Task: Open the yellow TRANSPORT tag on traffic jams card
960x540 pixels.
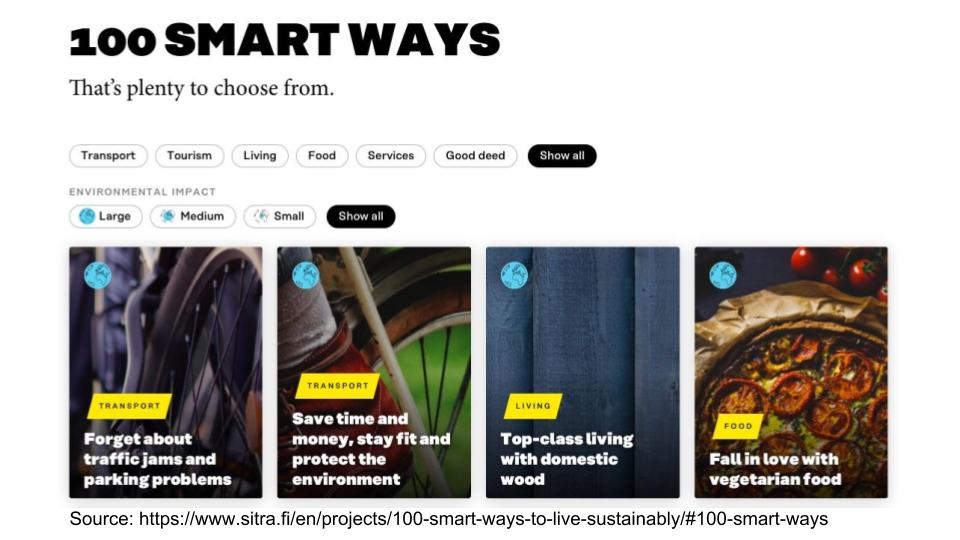Action: [129, 406]
